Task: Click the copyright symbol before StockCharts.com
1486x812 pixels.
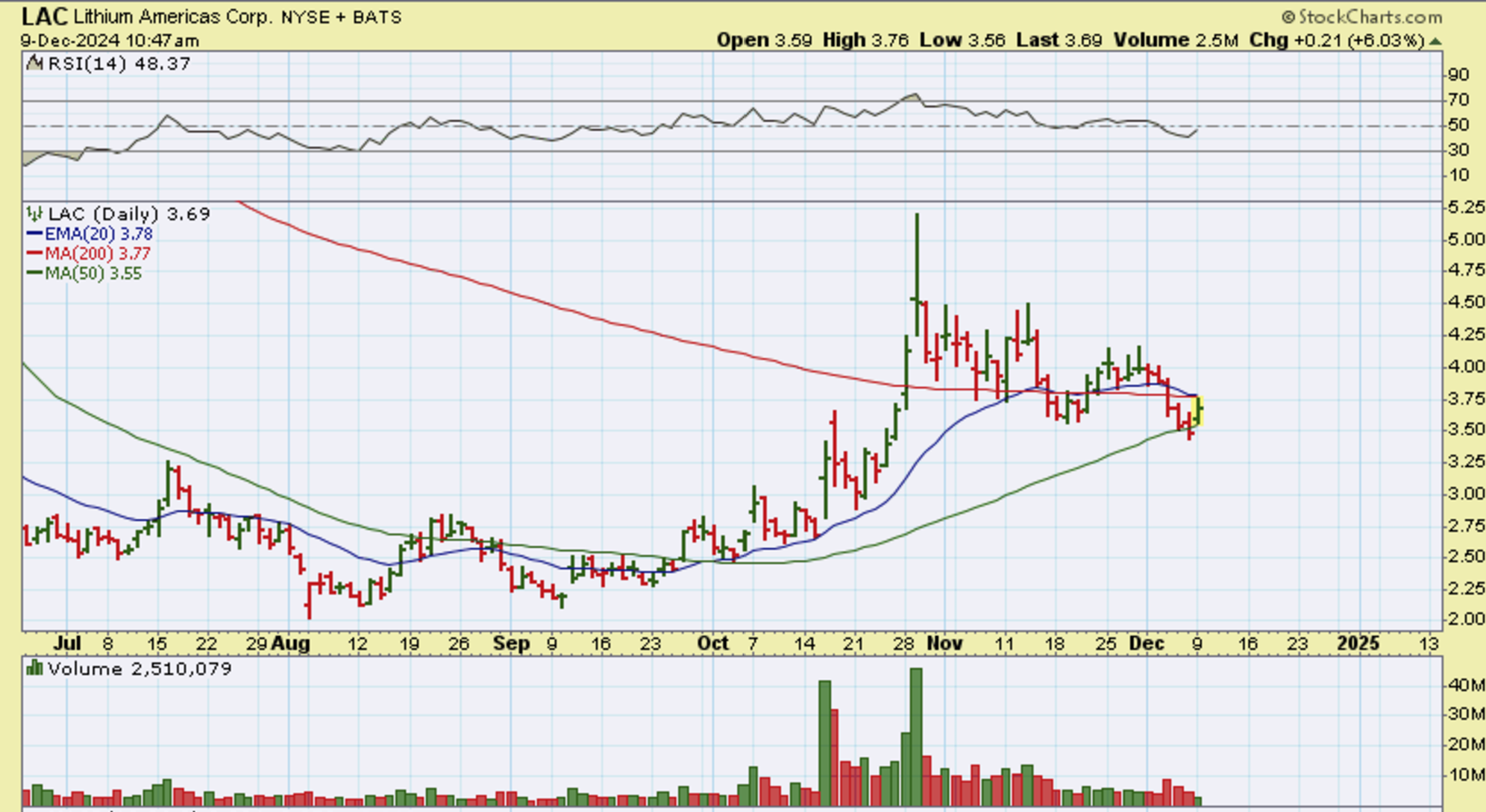Action: (1288, 17)
